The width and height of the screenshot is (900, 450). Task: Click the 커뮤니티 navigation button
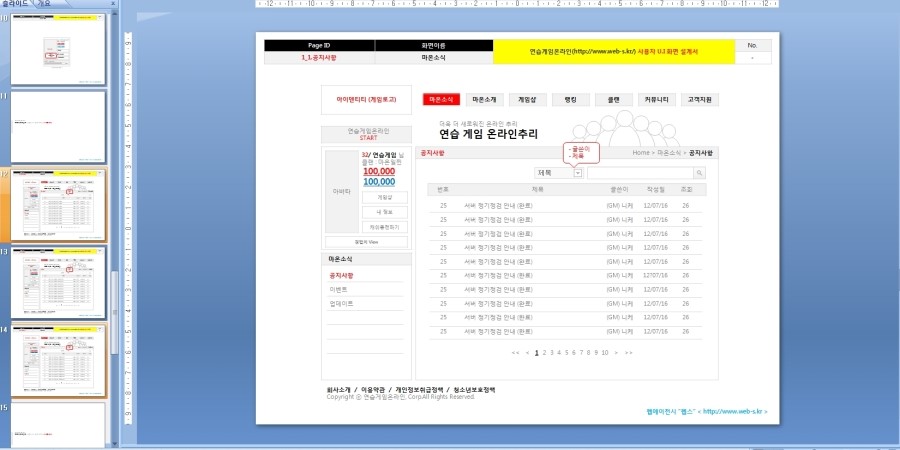(657, 100)
